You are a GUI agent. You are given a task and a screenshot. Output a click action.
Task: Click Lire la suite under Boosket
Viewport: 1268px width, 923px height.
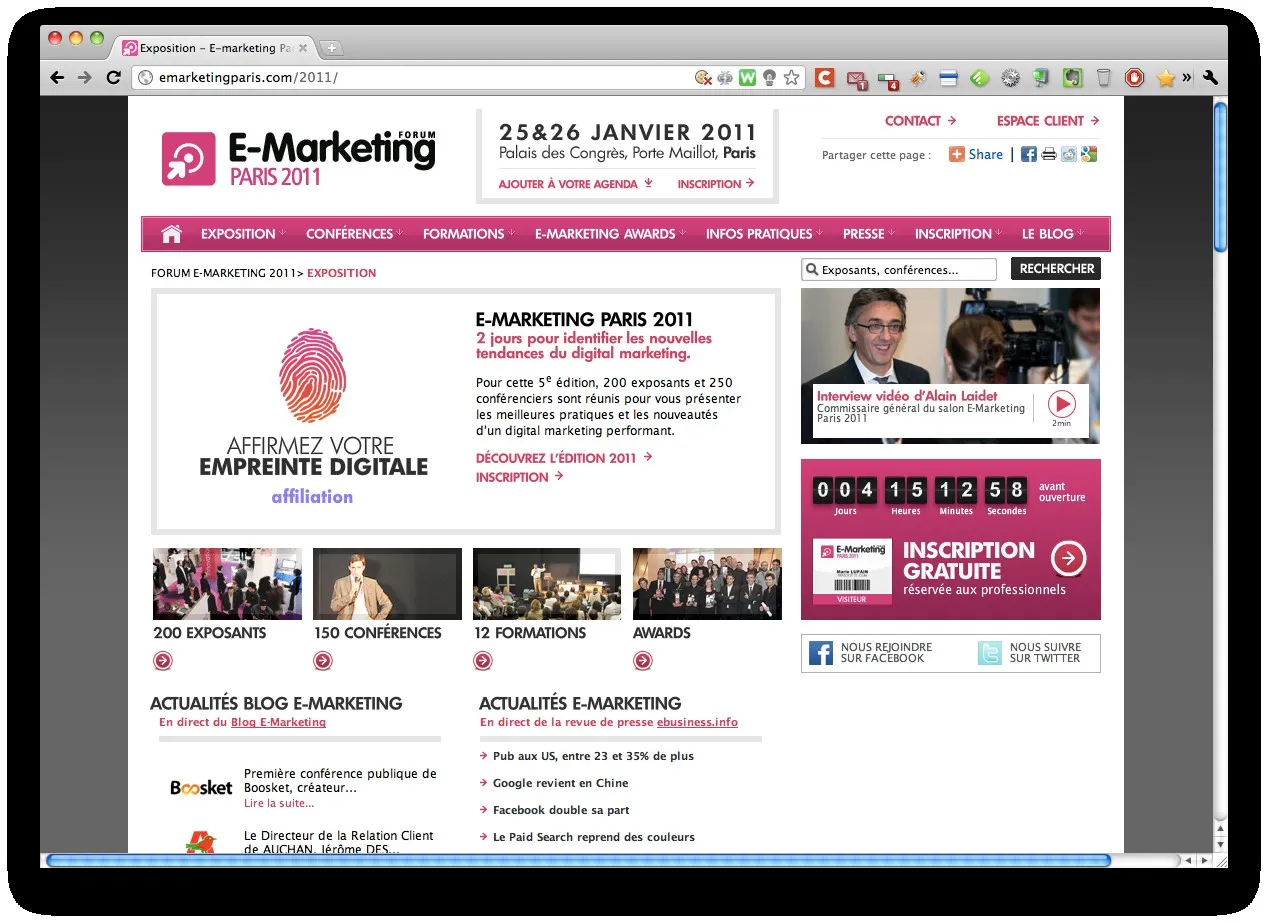279,803
